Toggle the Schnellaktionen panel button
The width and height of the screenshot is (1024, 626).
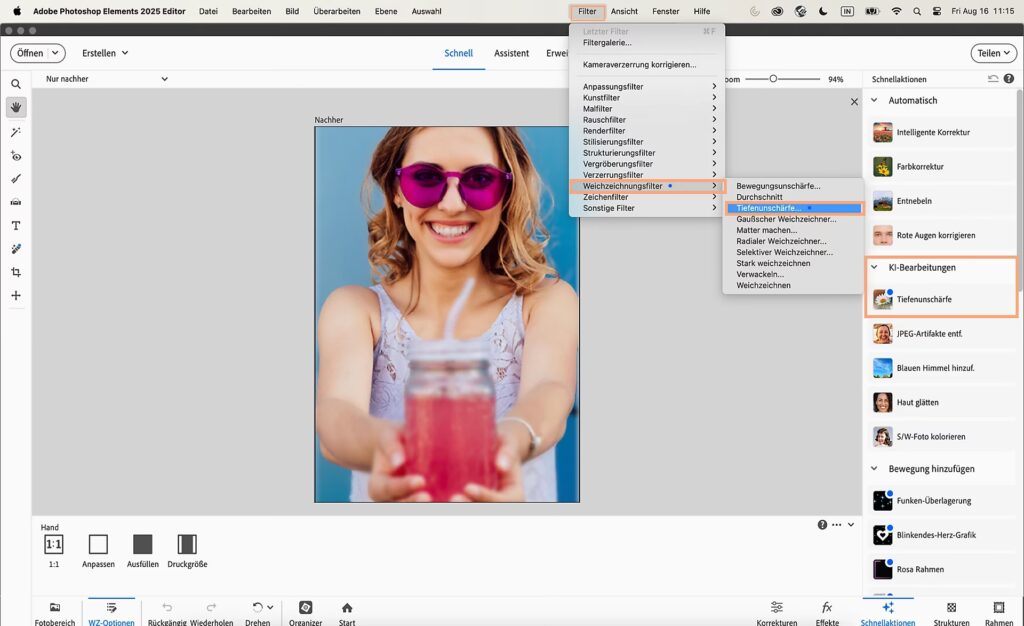(887, 608)
